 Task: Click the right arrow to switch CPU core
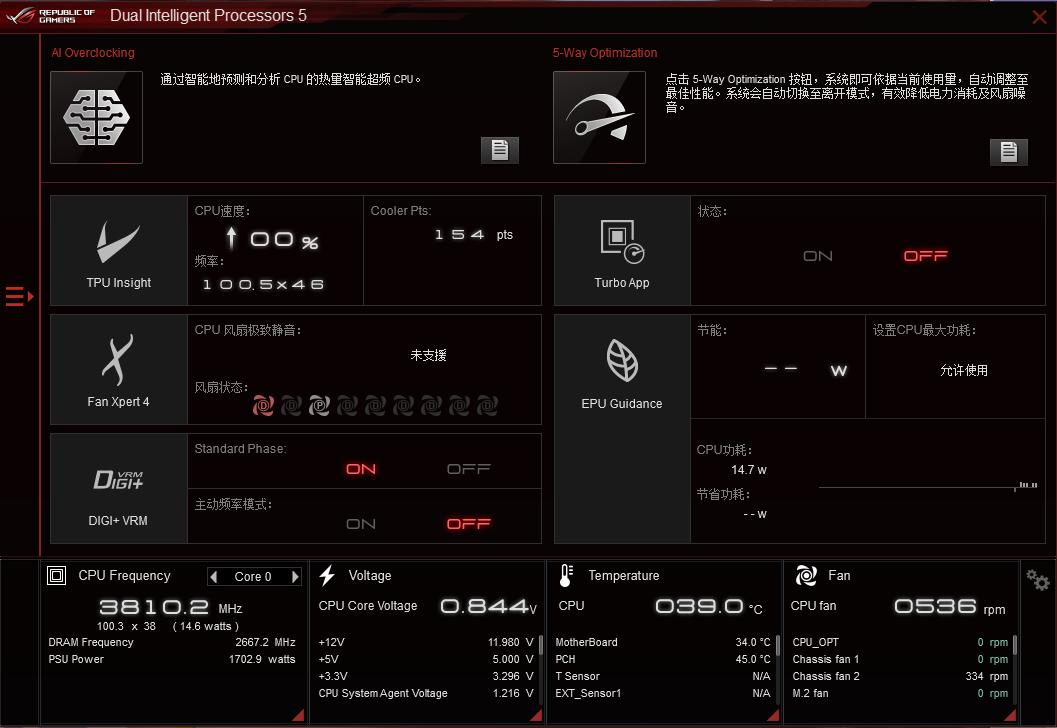[294, 576]
